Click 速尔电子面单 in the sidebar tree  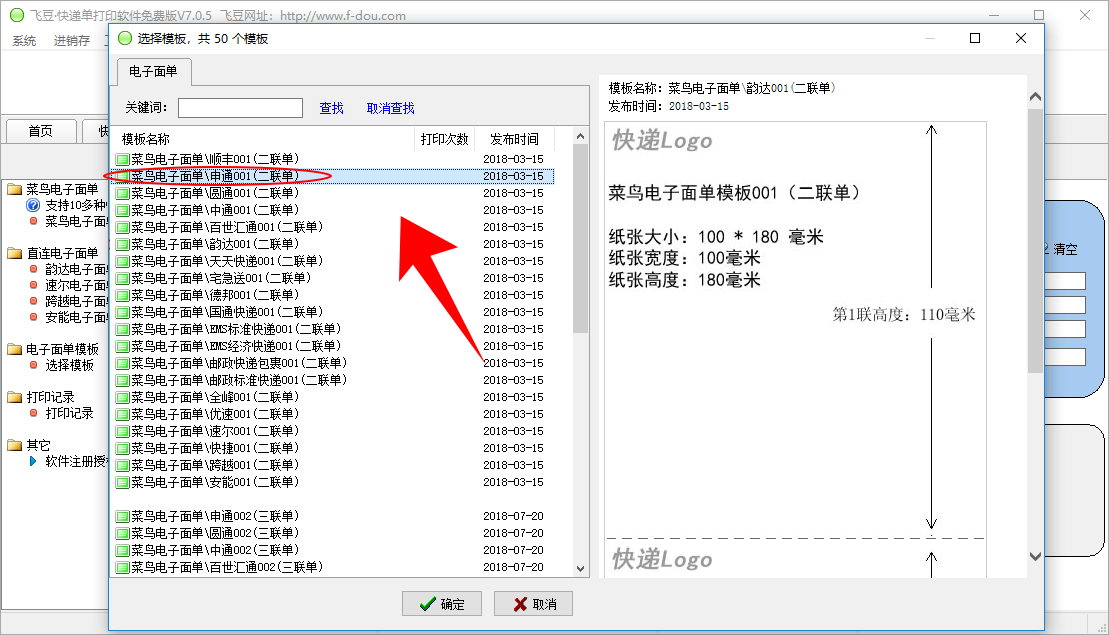pos(76,285)
